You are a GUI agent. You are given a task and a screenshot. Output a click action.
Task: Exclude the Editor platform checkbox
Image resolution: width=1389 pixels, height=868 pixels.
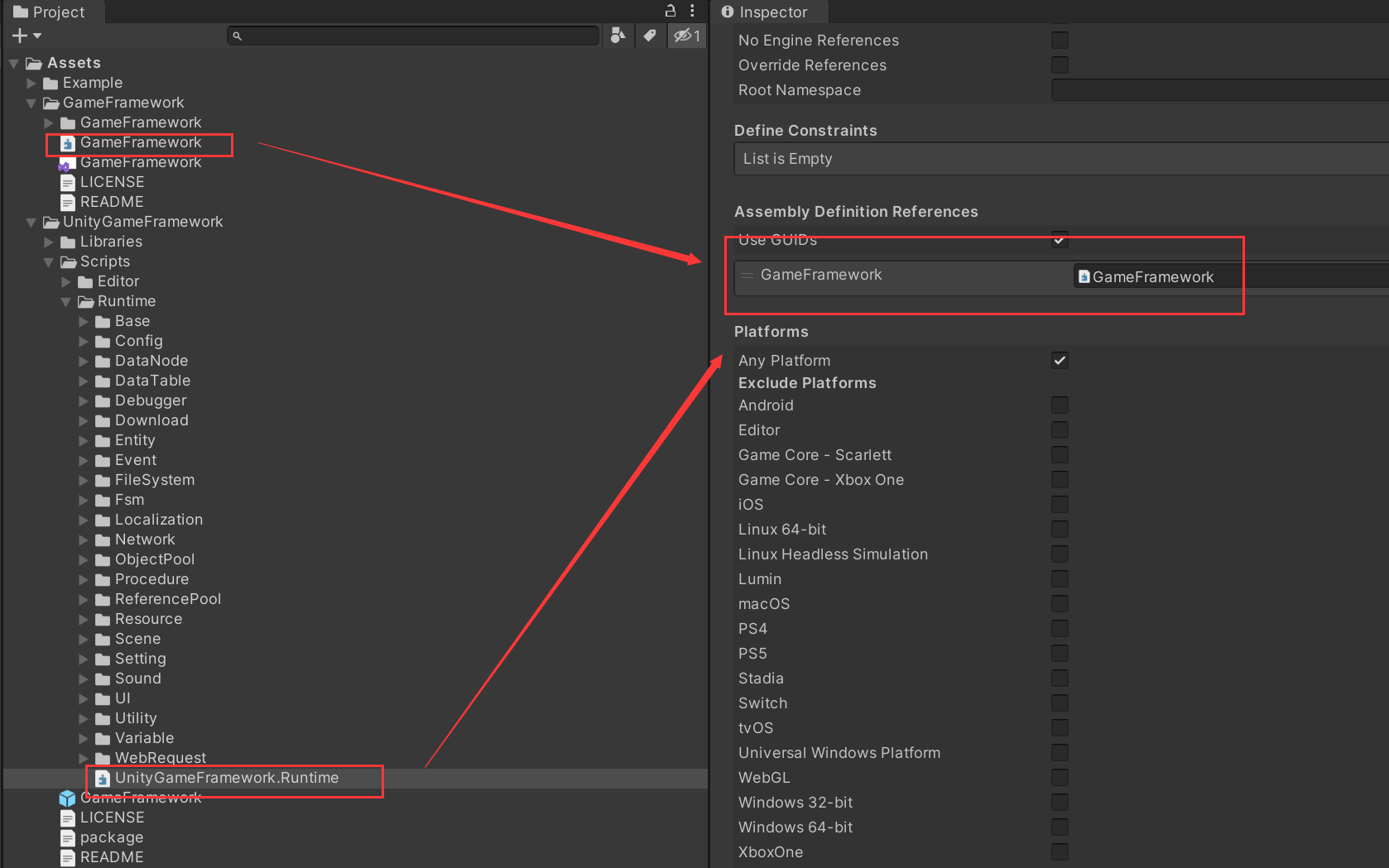(1060, 429)
